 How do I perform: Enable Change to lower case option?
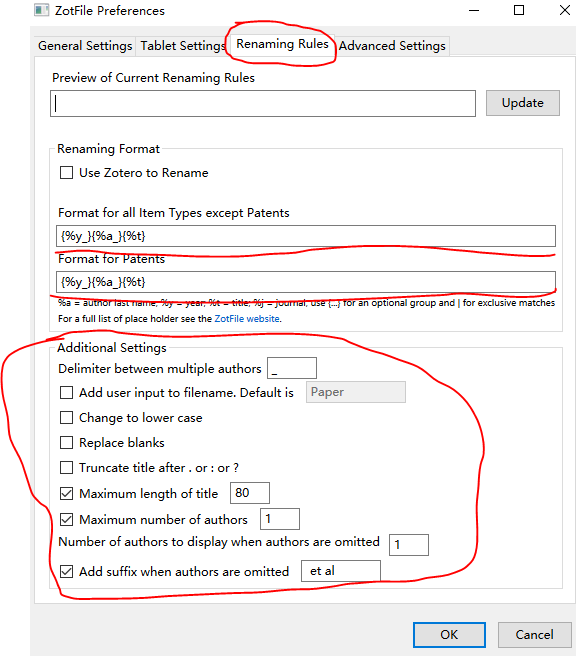(67, 418)
